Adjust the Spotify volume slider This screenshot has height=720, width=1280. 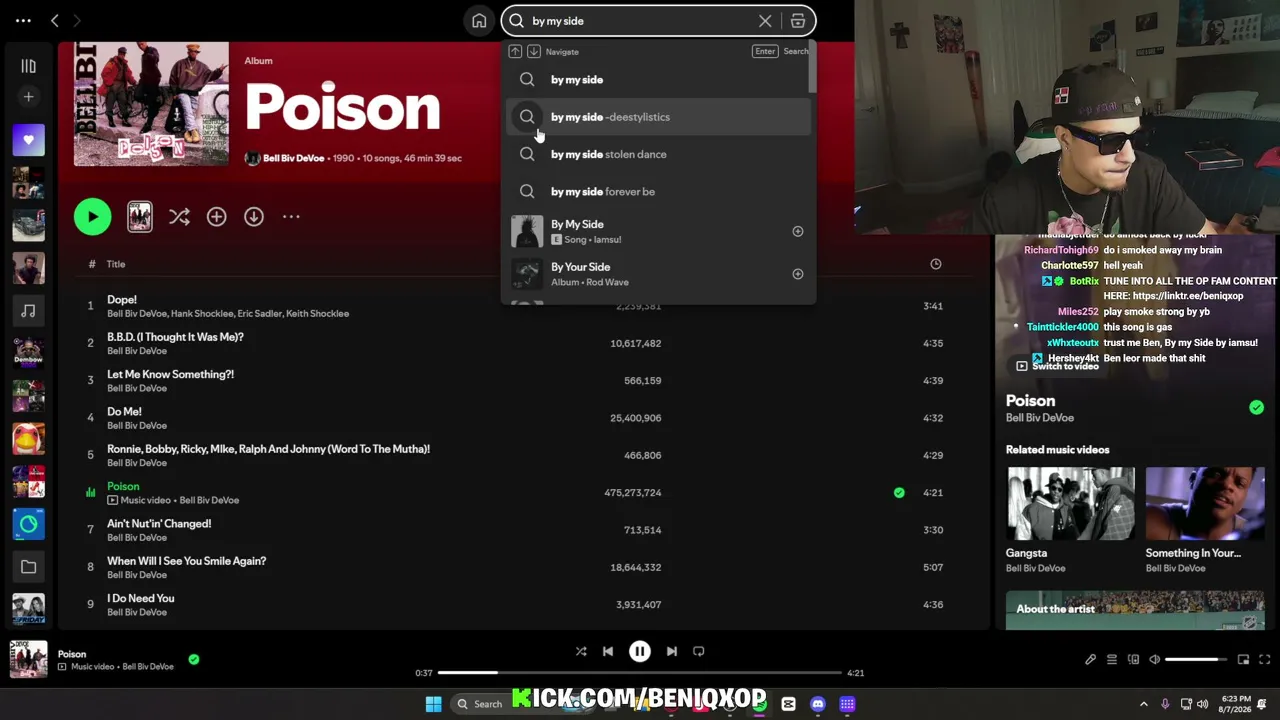click(x=1196, y=660)
